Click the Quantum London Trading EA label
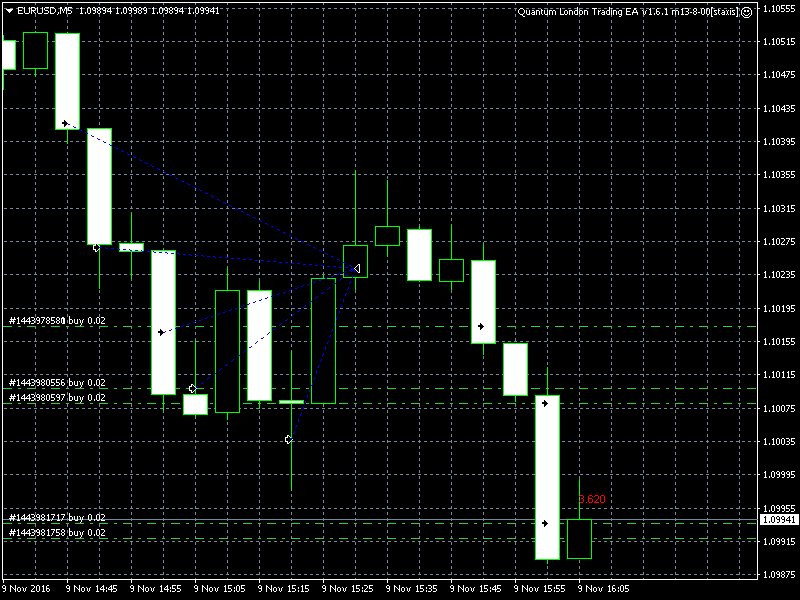 pos(628,12)
